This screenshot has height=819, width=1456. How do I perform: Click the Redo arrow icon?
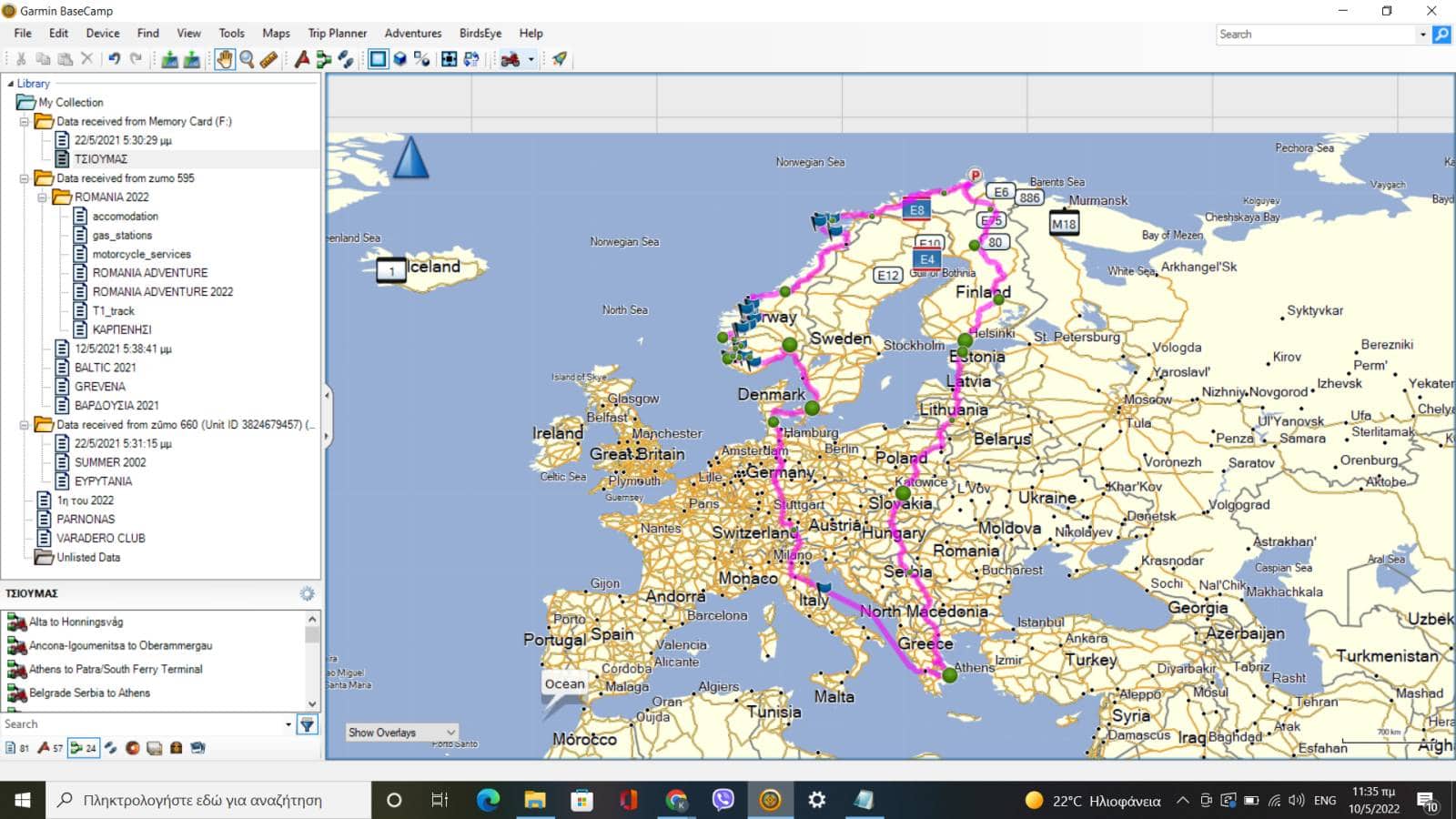coord(136,59)
